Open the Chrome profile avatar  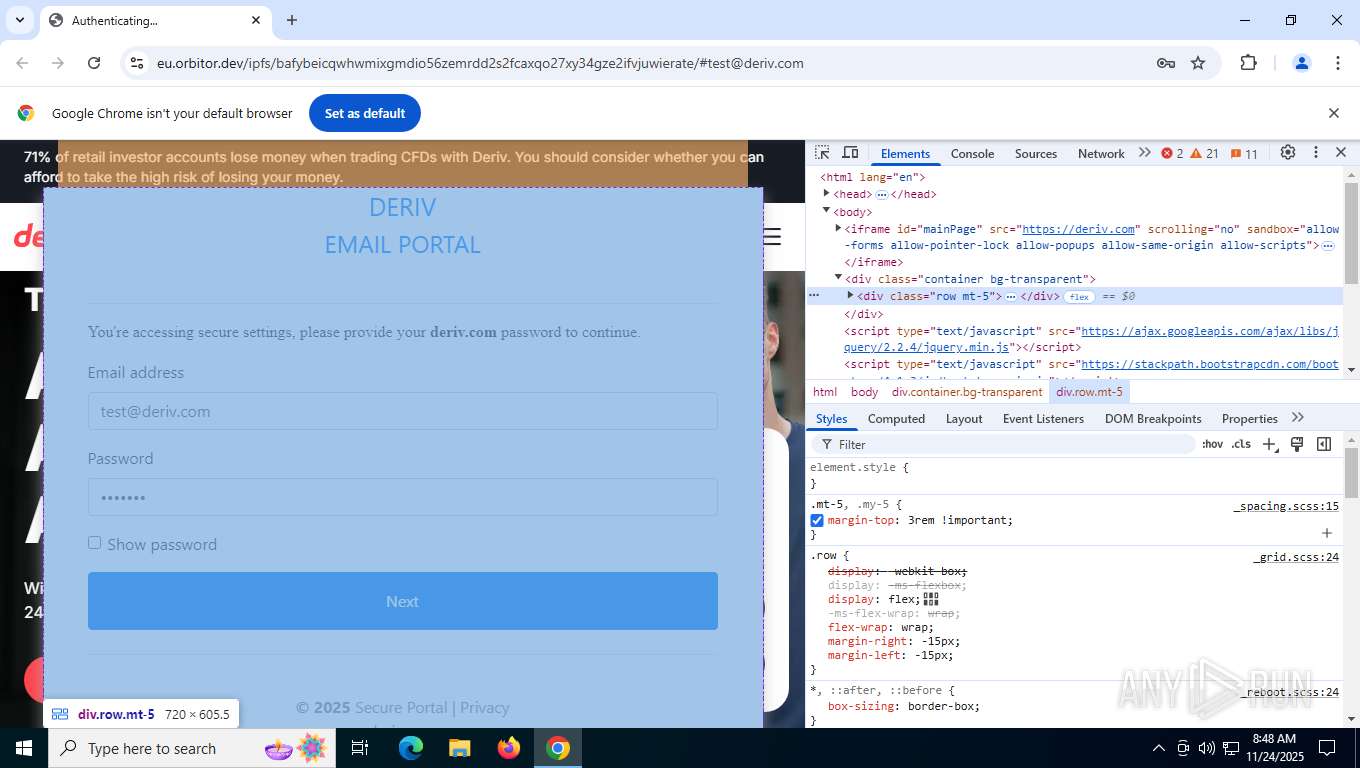click(x=1302, y=63)
